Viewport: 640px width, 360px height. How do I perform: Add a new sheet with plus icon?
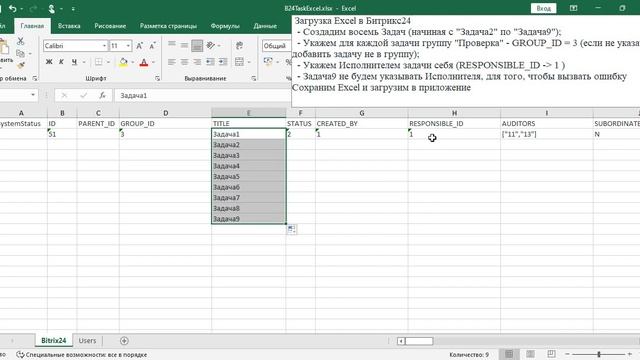point(124,340)
